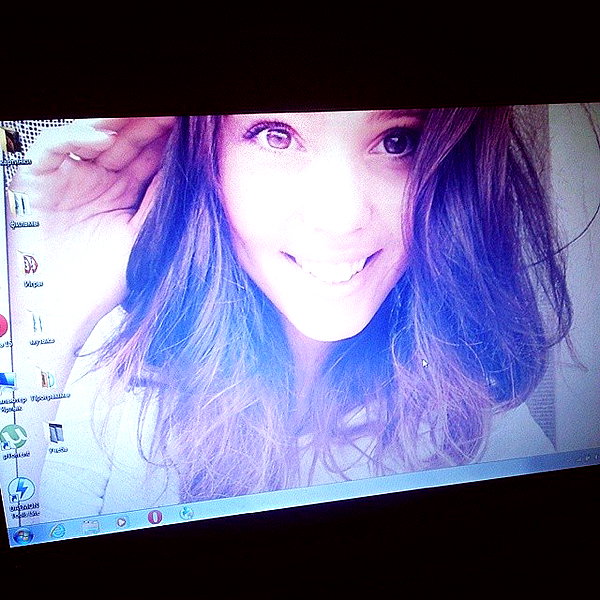Viewport: 600px width, 600px height.
Task: Open the Windows Start menu orb
Action: [23, 536]
